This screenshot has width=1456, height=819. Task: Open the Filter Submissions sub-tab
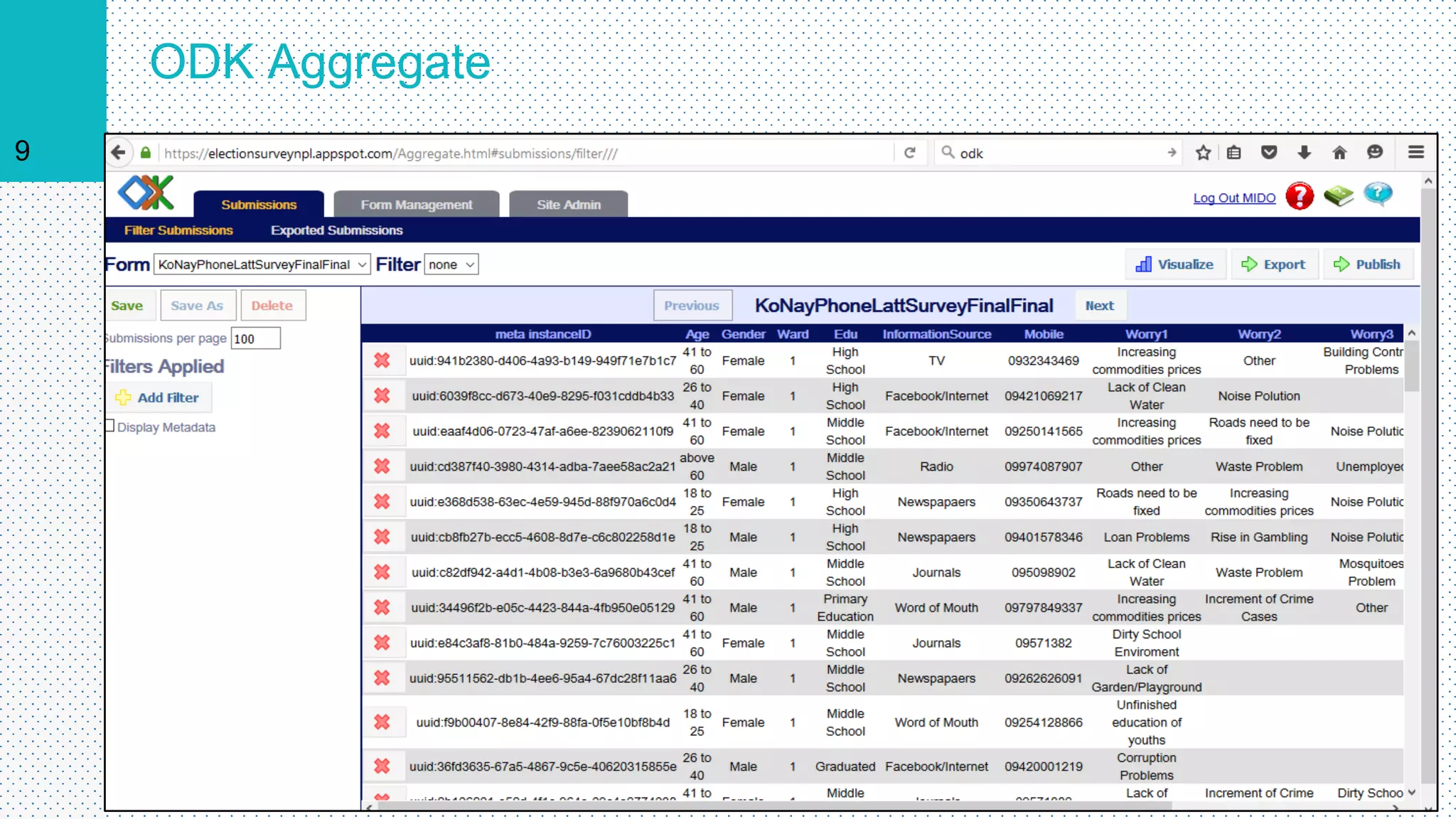pos(178,230)
